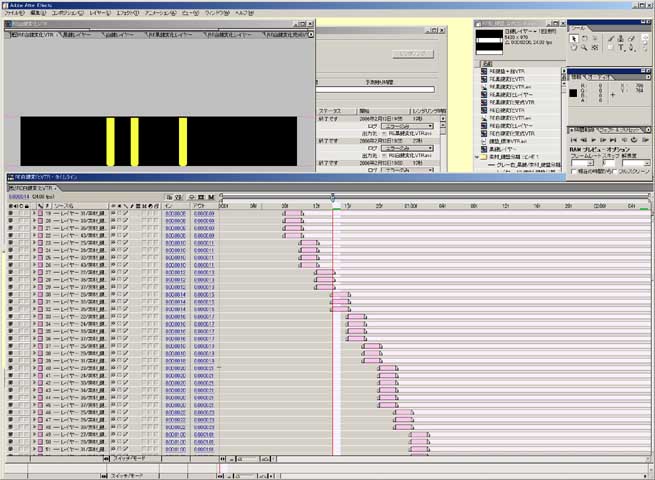The image size is (655, 480).
Task: Hide video for layer 19
Action: click(x=10, y=213)
